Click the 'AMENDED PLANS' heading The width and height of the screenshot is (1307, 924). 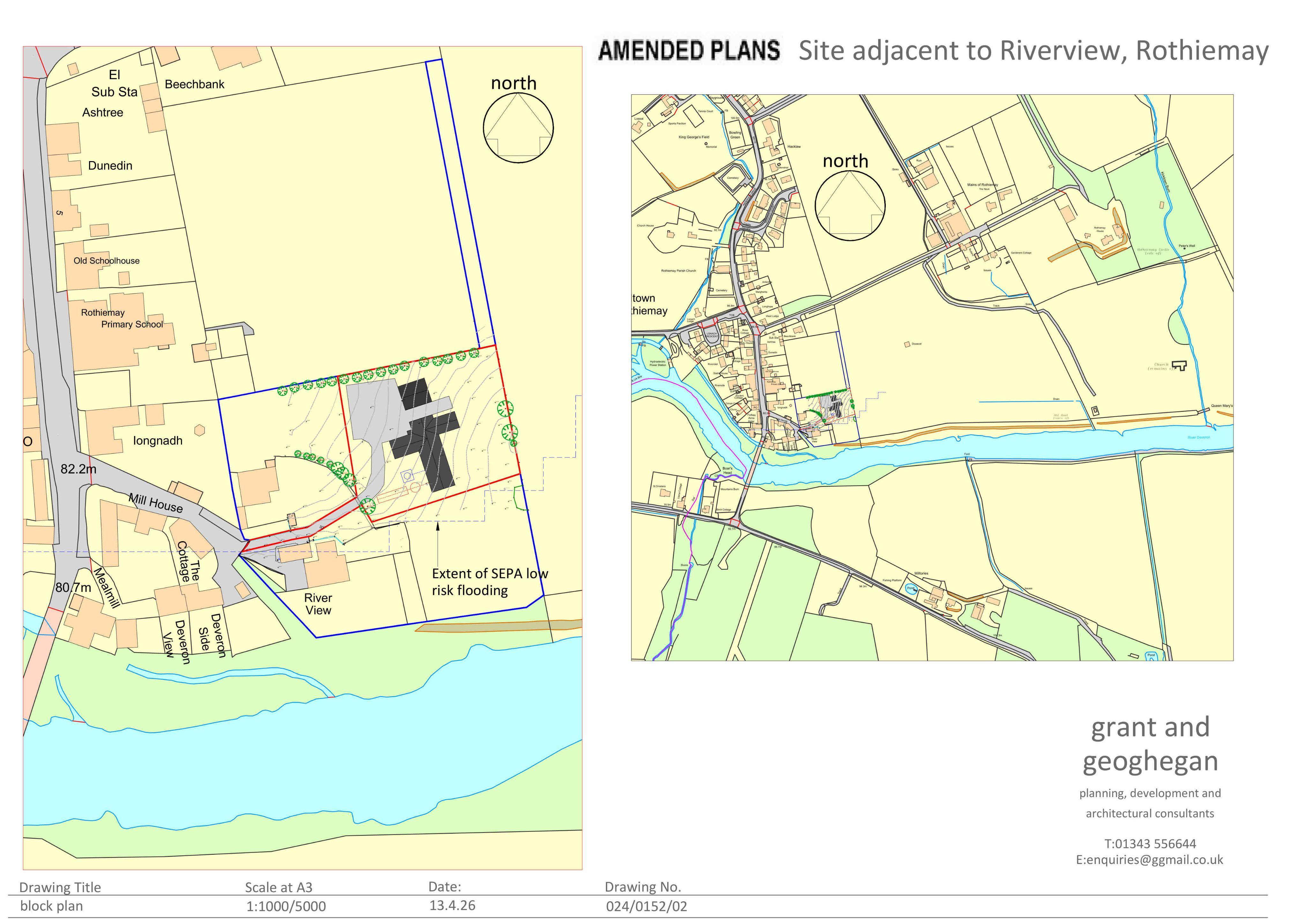click(x=689, y=51)
